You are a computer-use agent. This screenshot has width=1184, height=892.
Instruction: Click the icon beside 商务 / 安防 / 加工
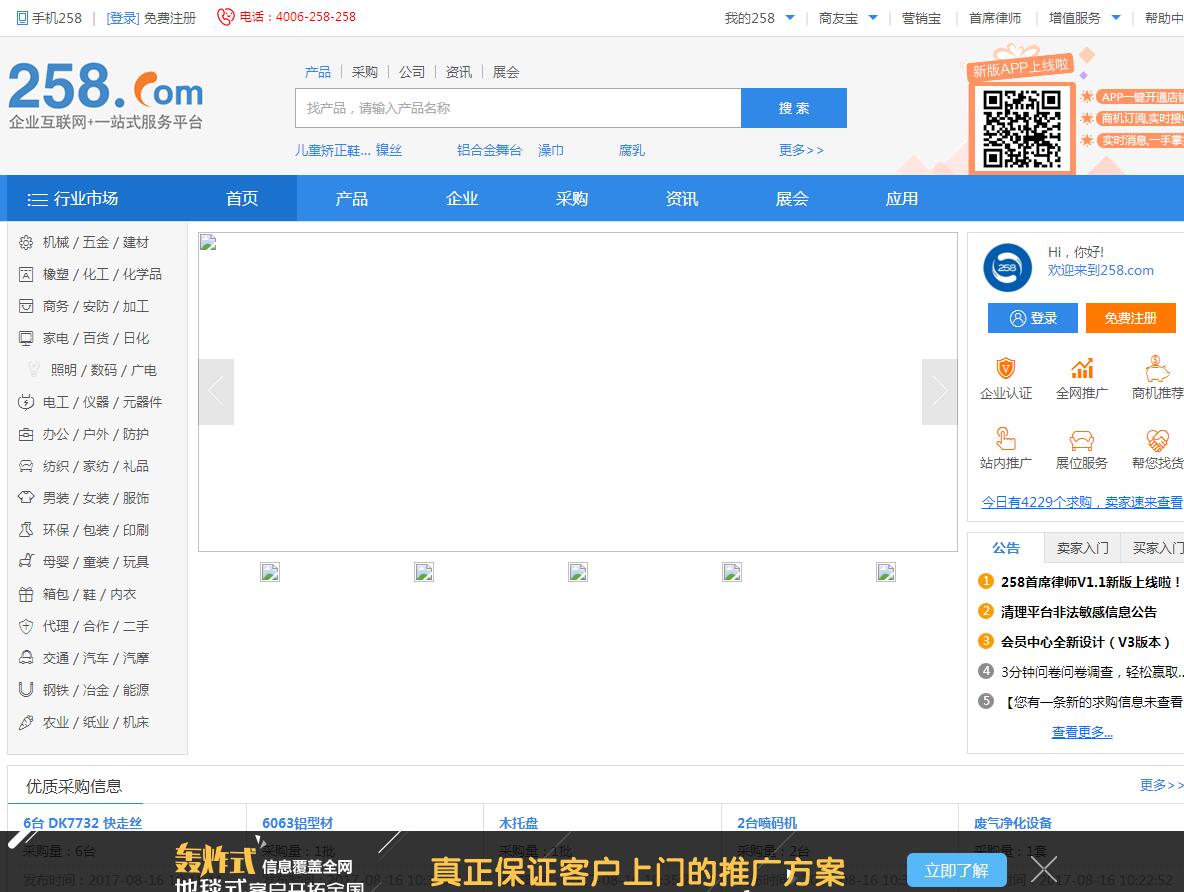pyautogui.click(x=26, y=306)
